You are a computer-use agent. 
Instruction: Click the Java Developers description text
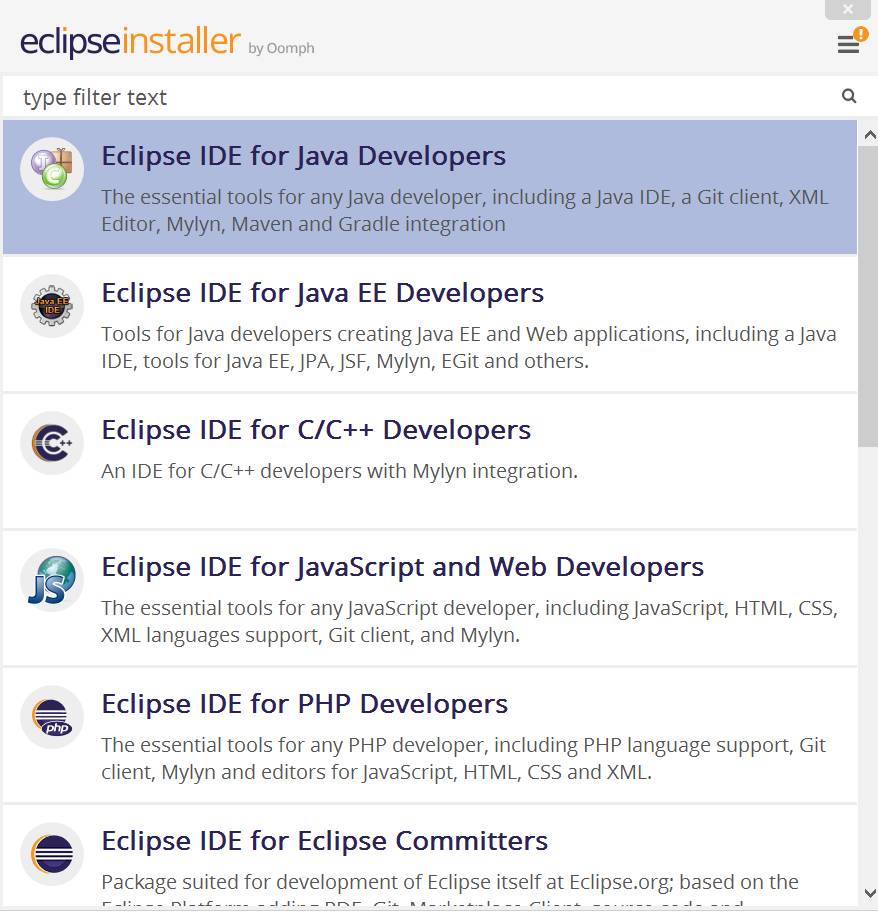(465, 211)
